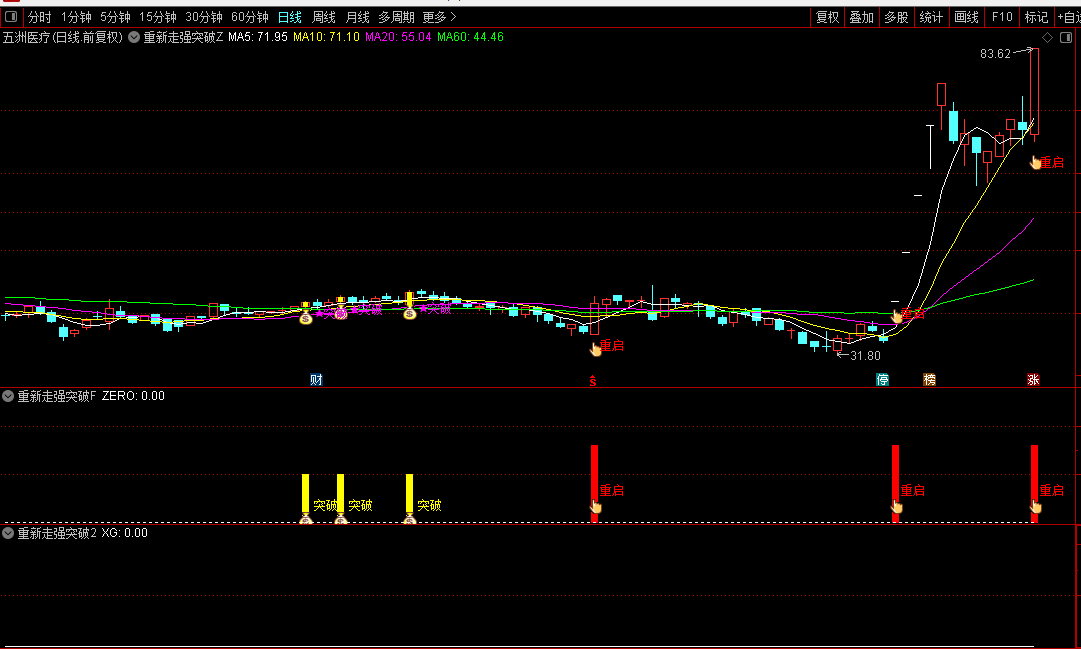The width and height of the screenshot is (1081, 649).
Task: Open the 重新走强突破F indicator dropdown
Action: (x=8, y=396)
